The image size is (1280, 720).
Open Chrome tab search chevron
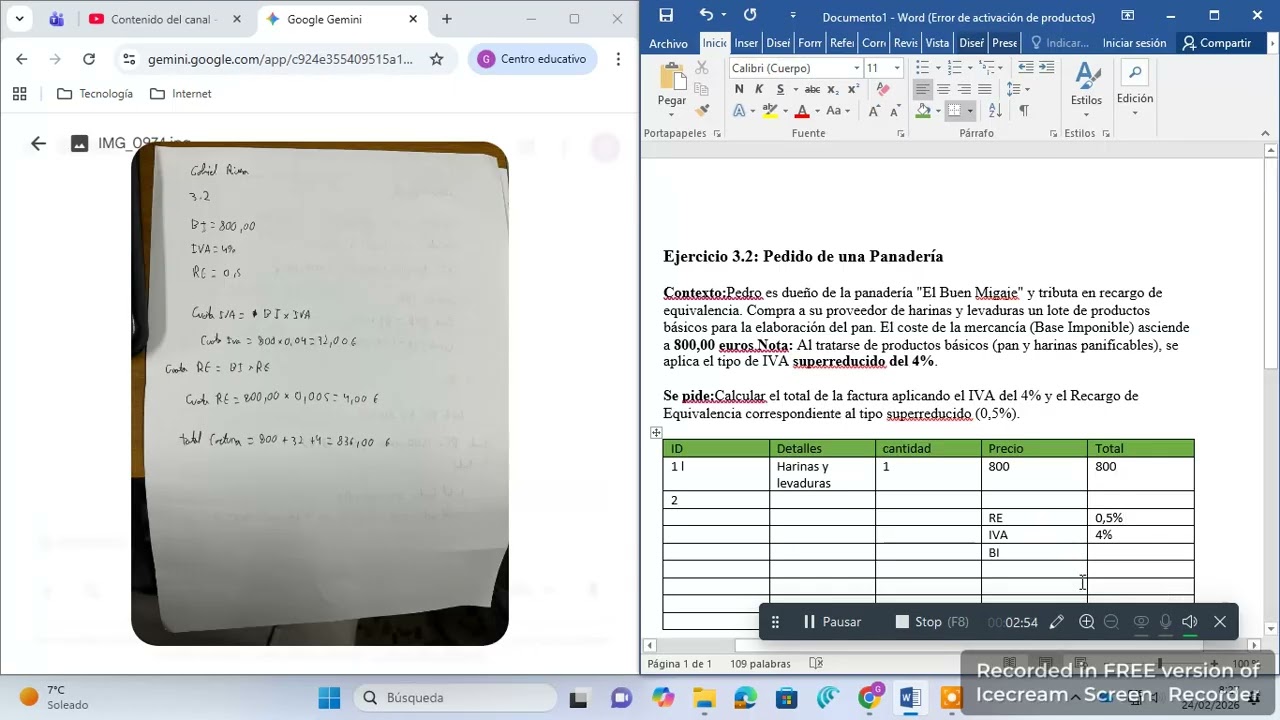(x=19, y=19)
